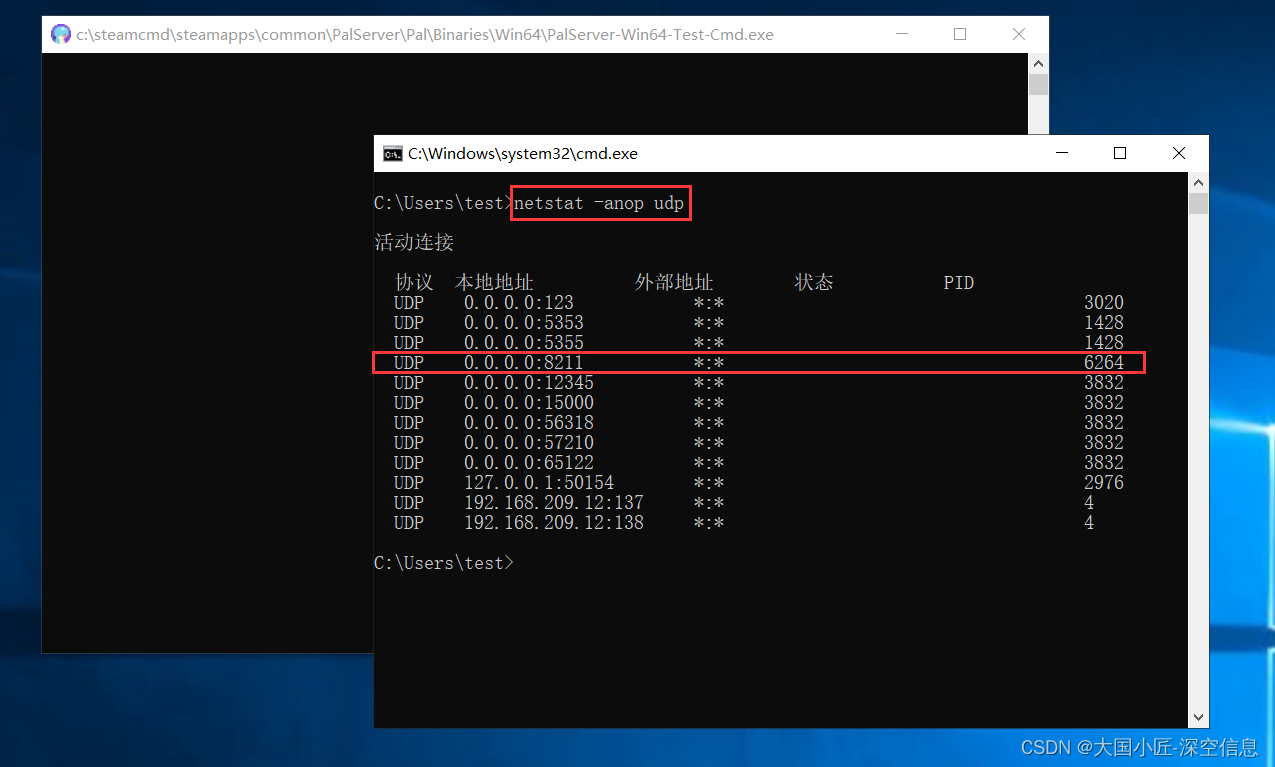Click the scroll-down arrow in cmd.exe window
The width and height of the screenshot is (1275, 767).
(x=1198, y=716)
